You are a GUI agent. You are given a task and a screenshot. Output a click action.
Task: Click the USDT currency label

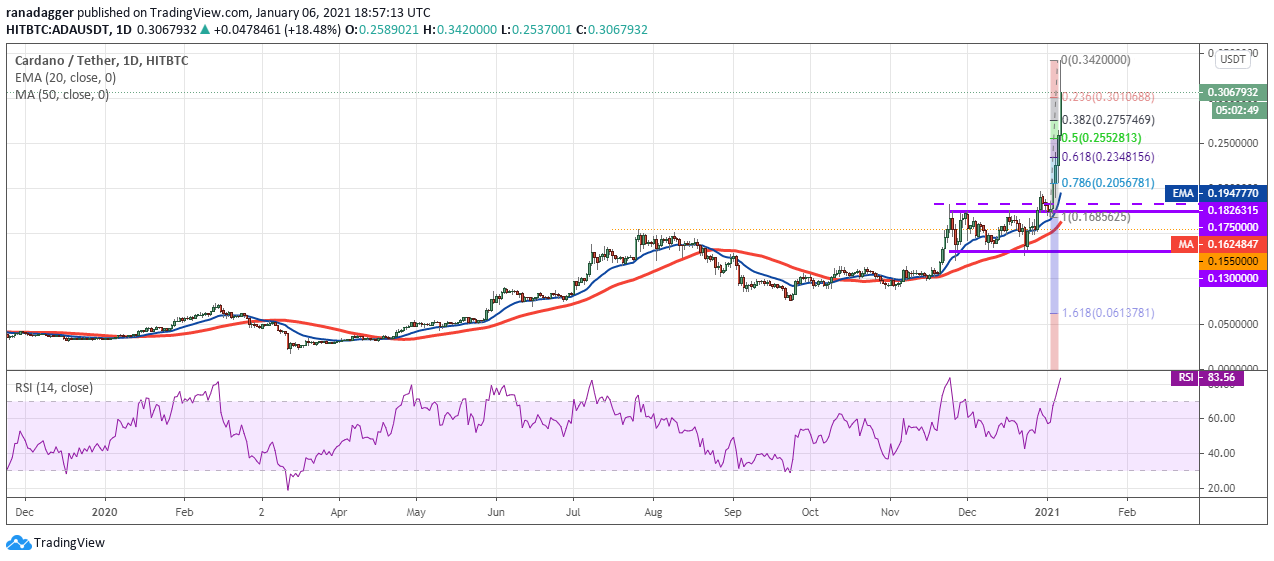click(x=1232, y=59)
